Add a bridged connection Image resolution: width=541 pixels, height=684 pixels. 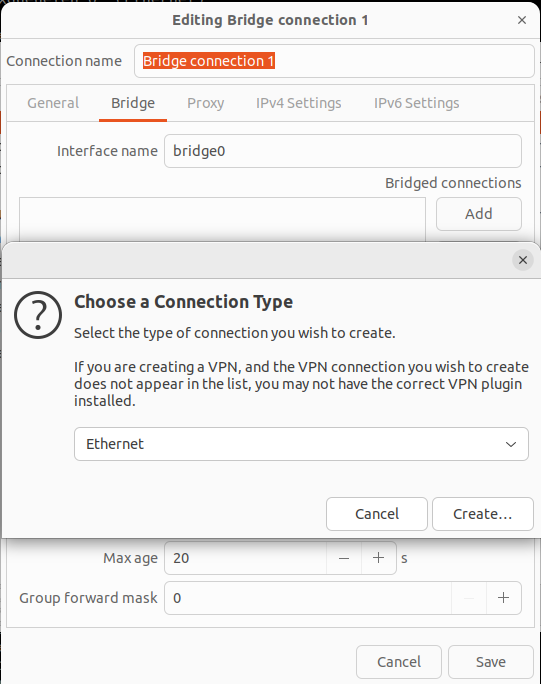(x=479, y=214)
